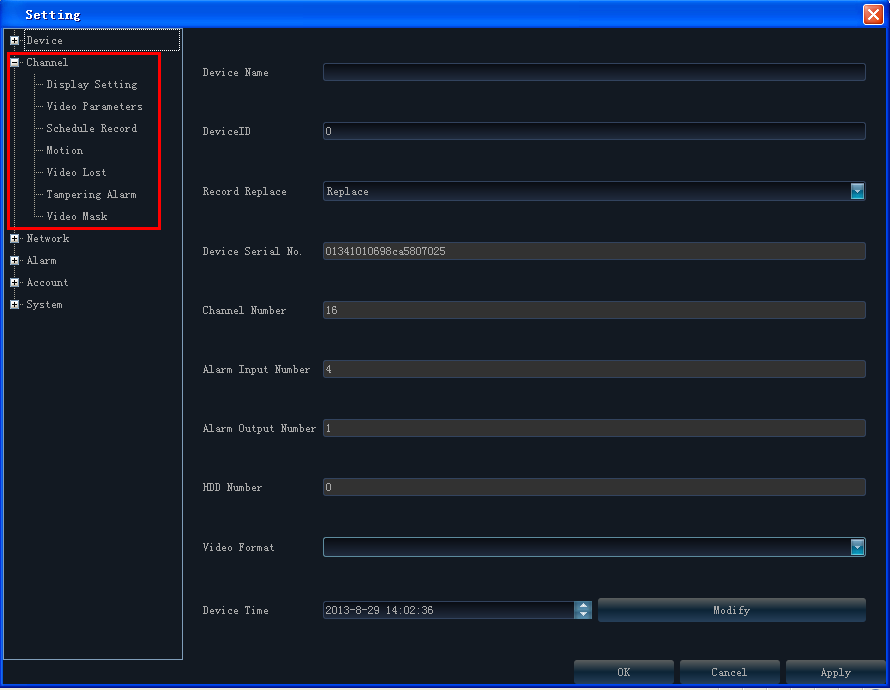This screenshot has width=890, height=690.
Task: Click the Device Serial No. field
Action: [594, 251]
